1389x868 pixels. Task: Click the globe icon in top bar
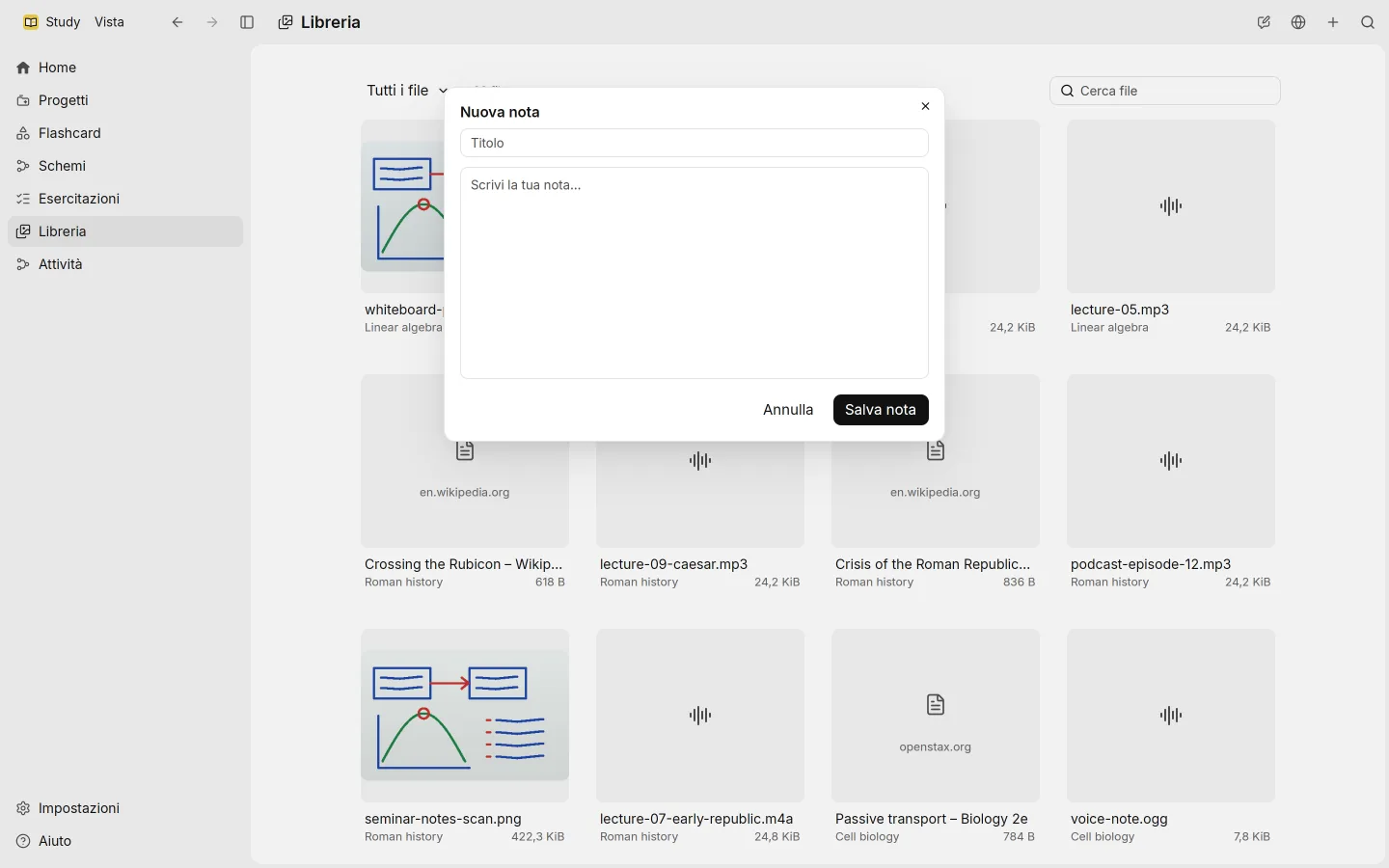[x=1298, y=22]
